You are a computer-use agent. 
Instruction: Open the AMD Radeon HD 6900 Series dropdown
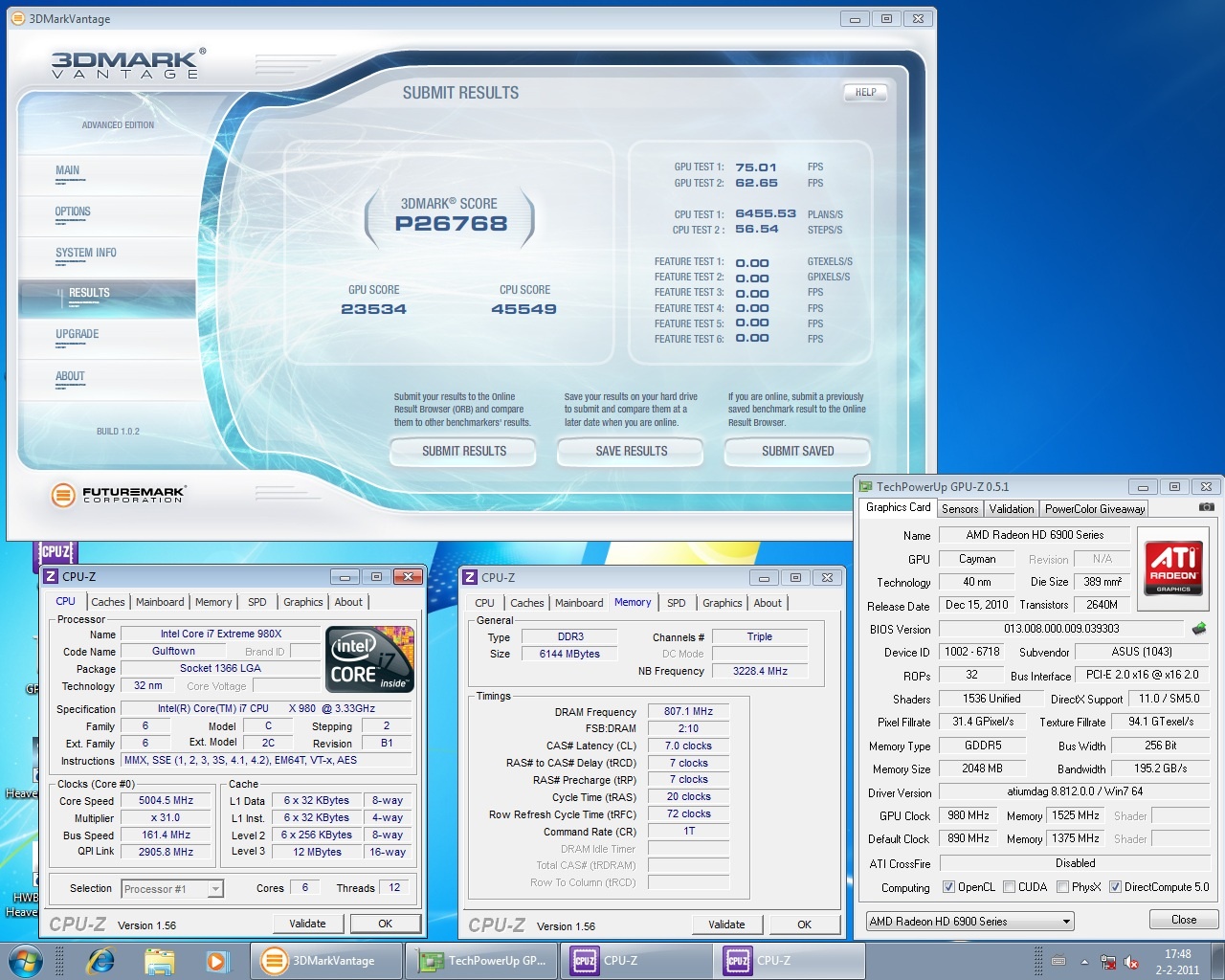pyautogui.click(x=969, y=922)
